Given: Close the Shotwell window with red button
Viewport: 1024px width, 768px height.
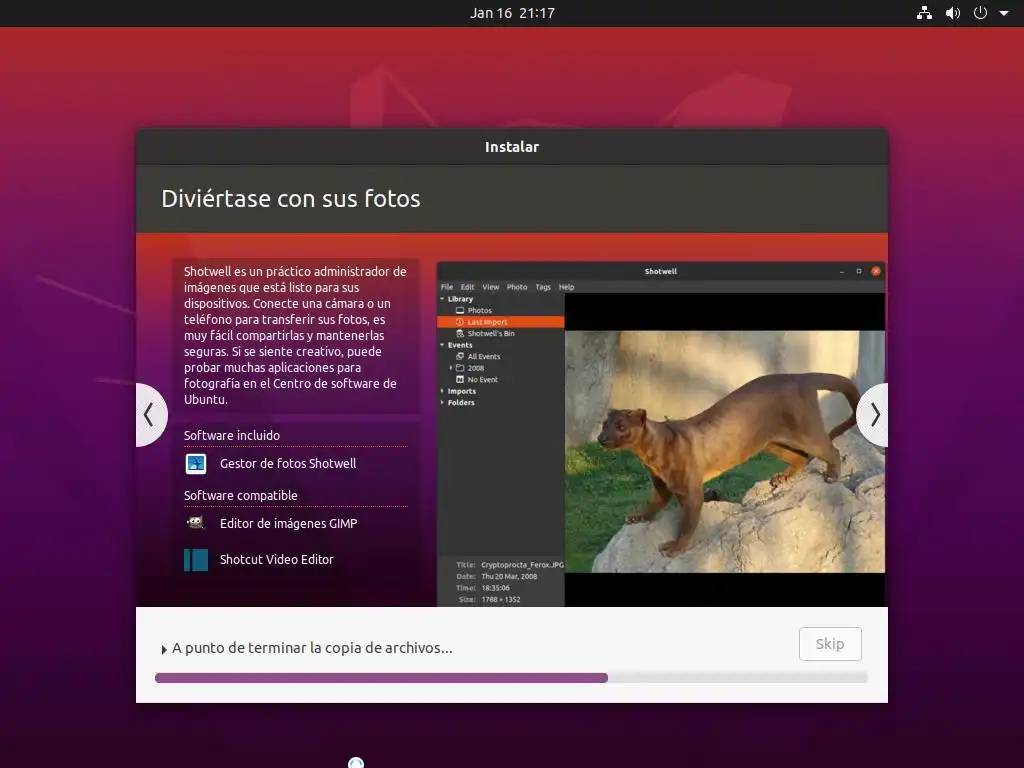Looking at the screenshot, I should click(x=876, y=271).
